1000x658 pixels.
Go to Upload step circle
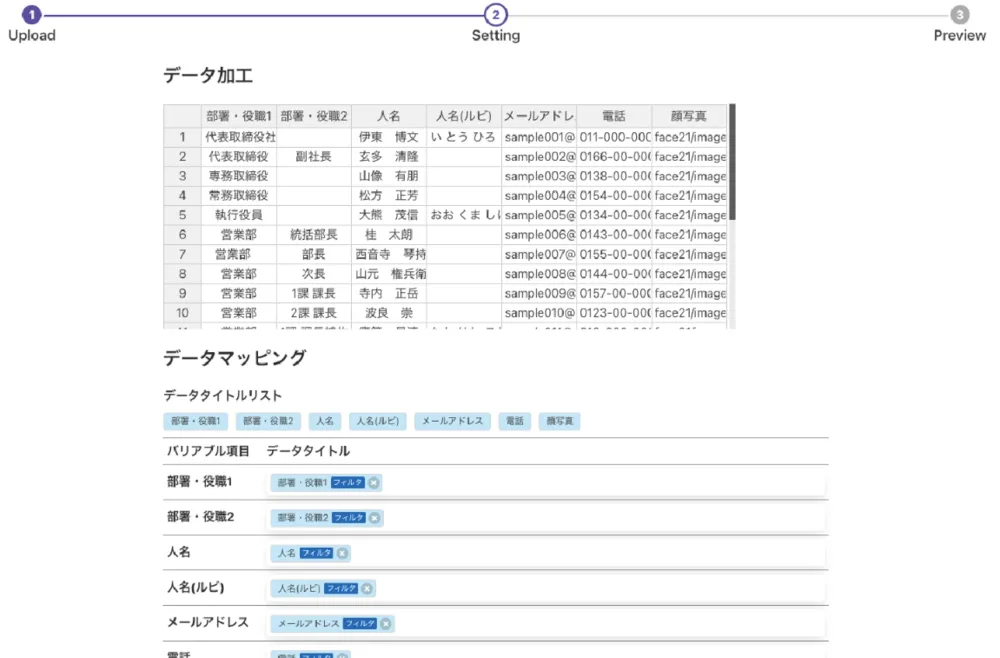click(x=31, y=14)
